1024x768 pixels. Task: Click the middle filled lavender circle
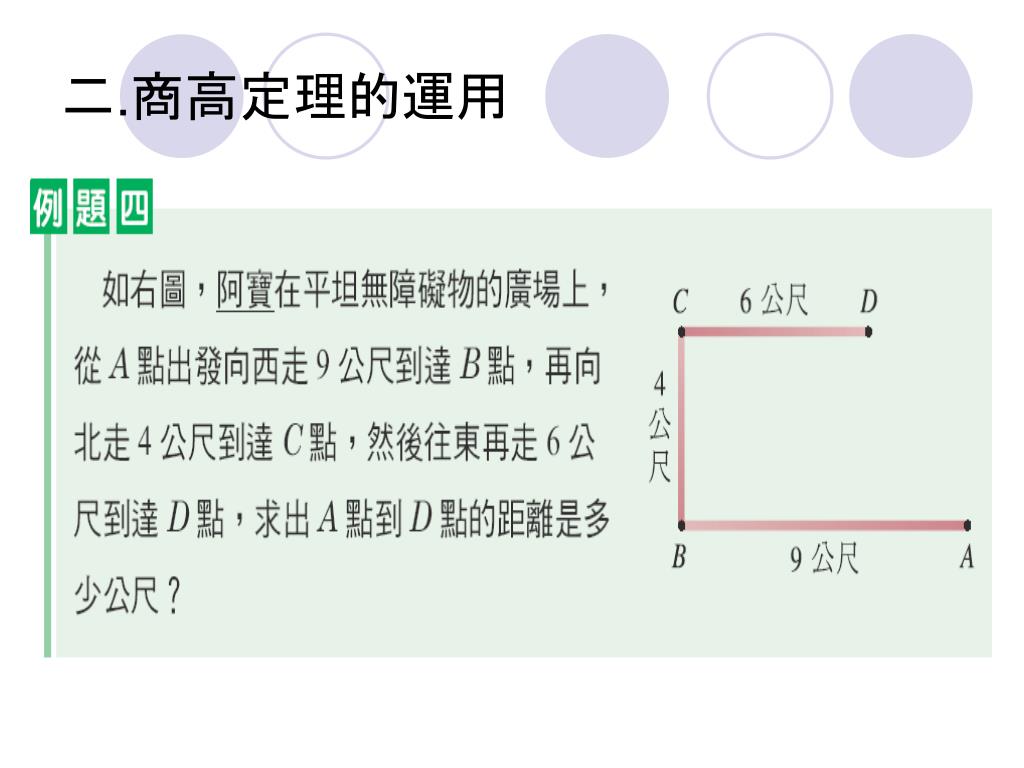click(607, 96)
